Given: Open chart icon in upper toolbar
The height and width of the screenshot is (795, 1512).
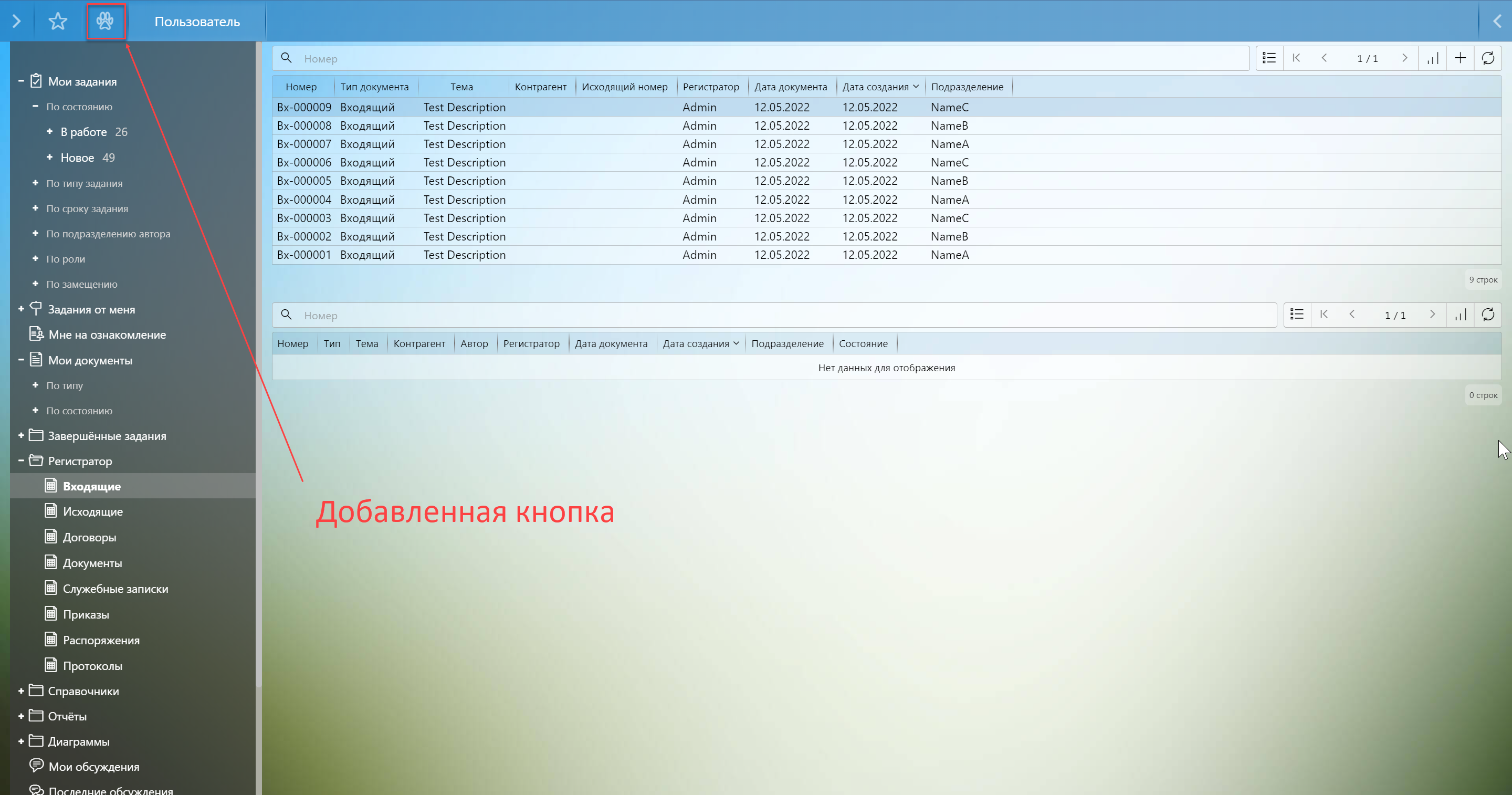Looking at the screenshot, I should [x=1433, y=58].
